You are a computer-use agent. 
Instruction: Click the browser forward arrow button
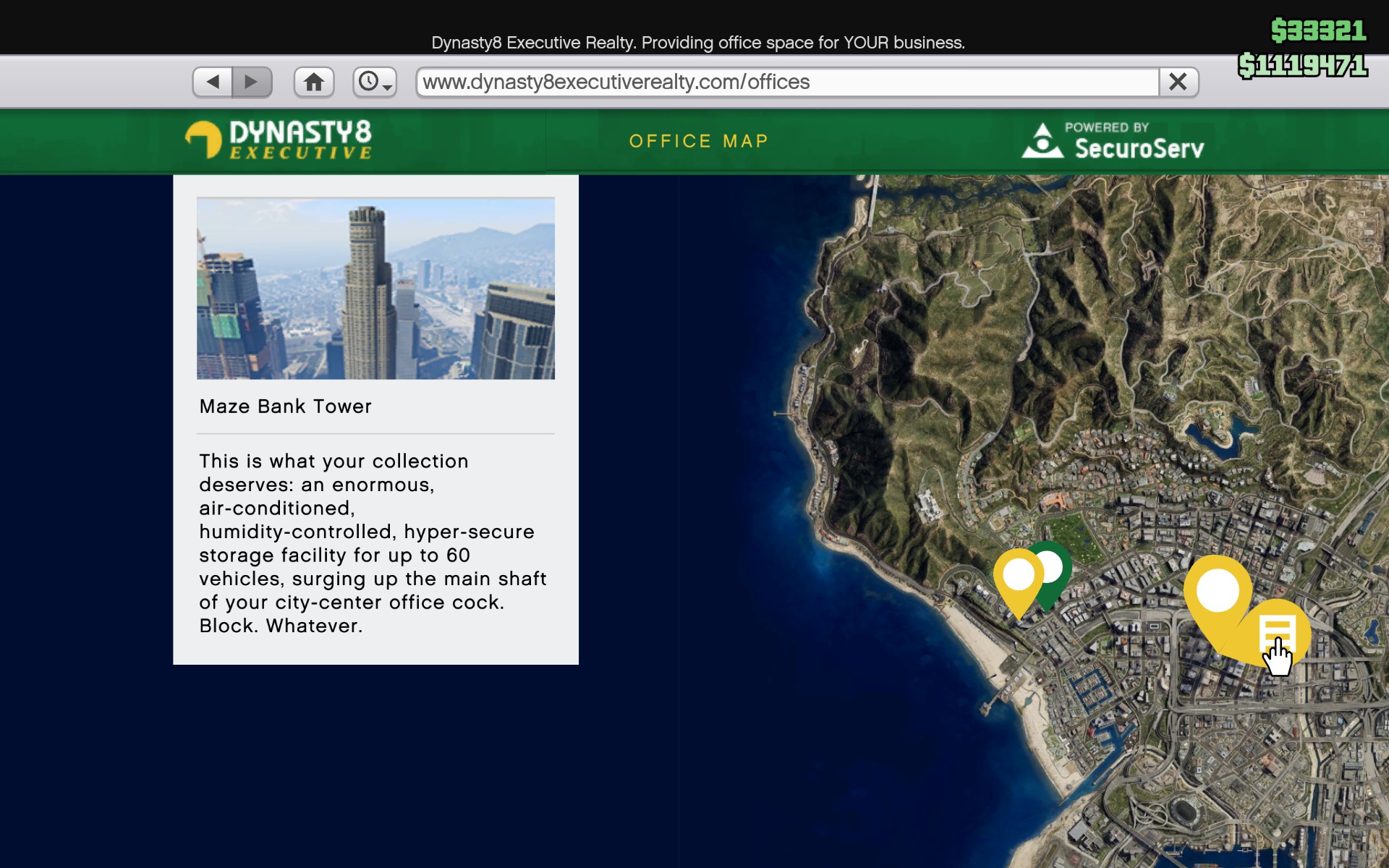(x=252, y=82)
